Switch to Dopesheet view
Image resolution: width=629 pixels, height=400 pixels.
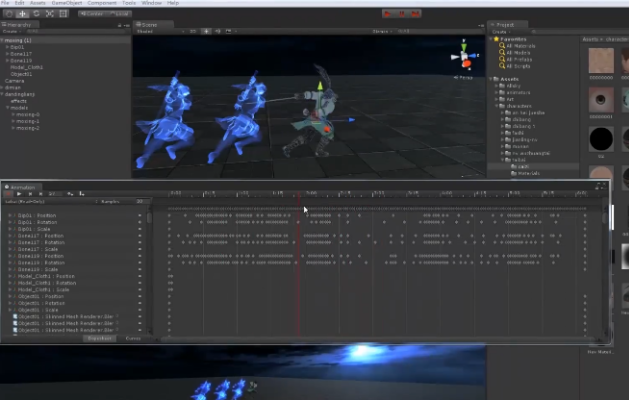pyautogui.click(x=99, y=339)
